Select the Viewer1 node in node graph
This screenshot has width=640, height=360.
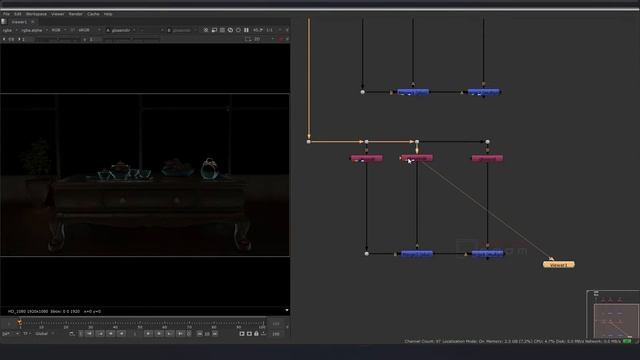click(558, 265)
